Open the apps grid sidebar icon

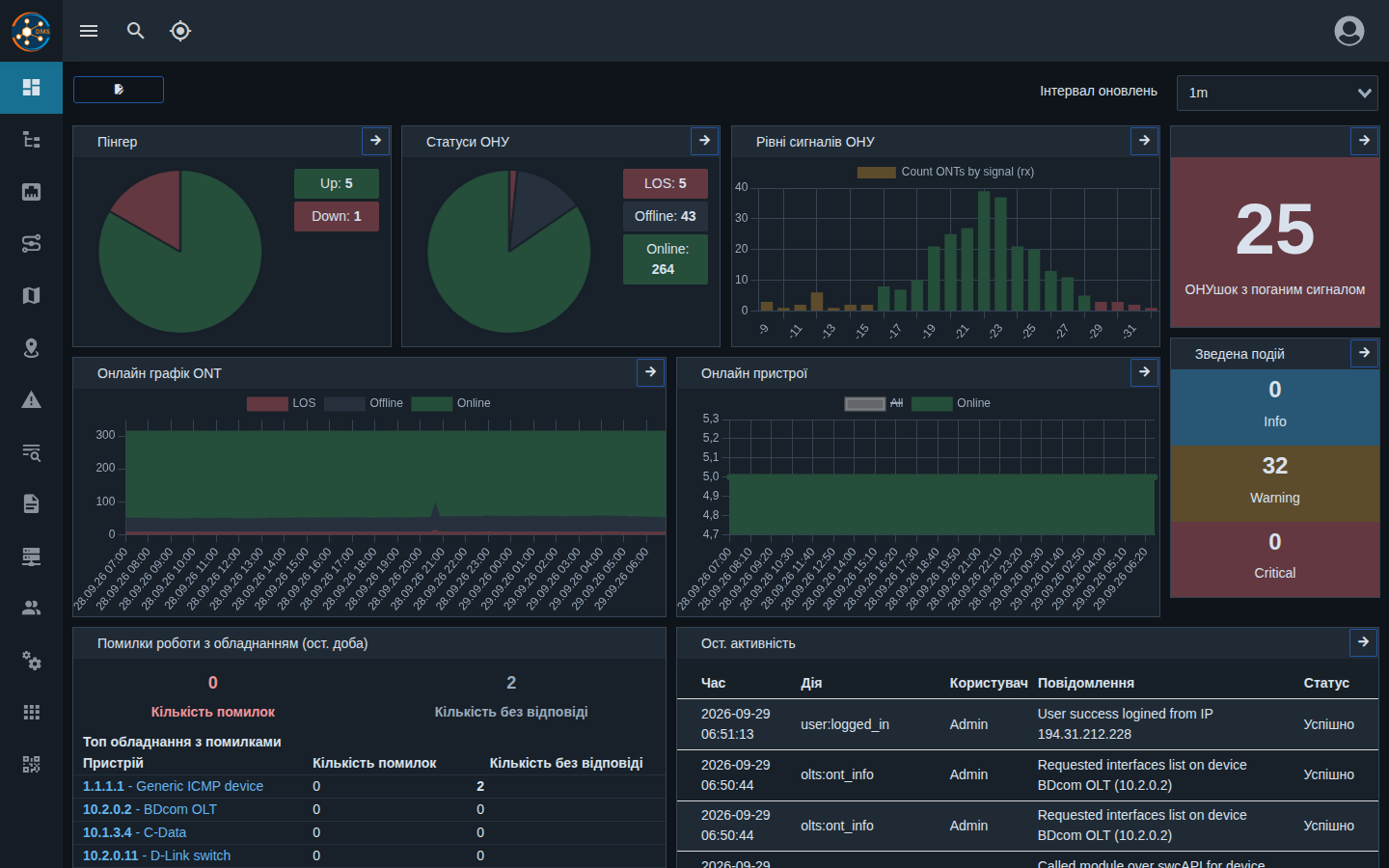pos(31,712)
